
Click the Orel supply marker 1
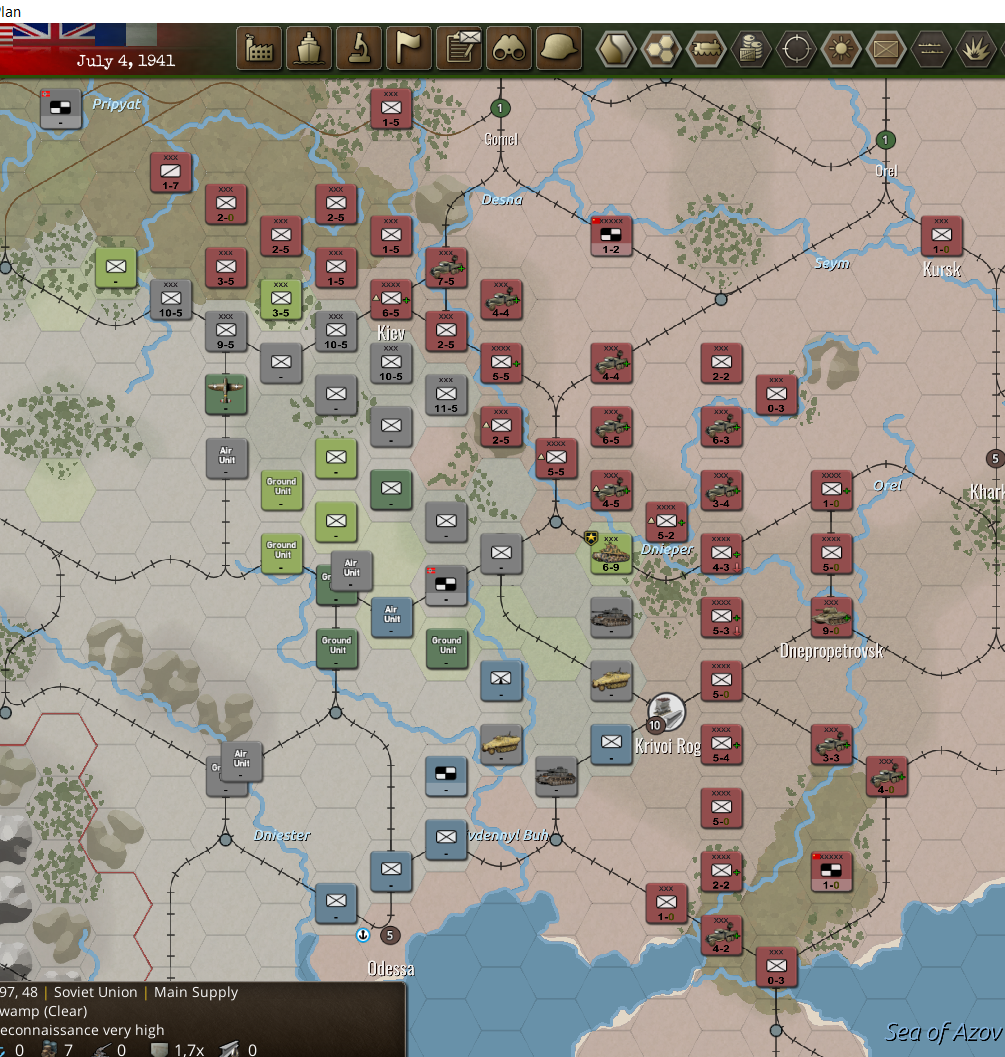point(886,140)
